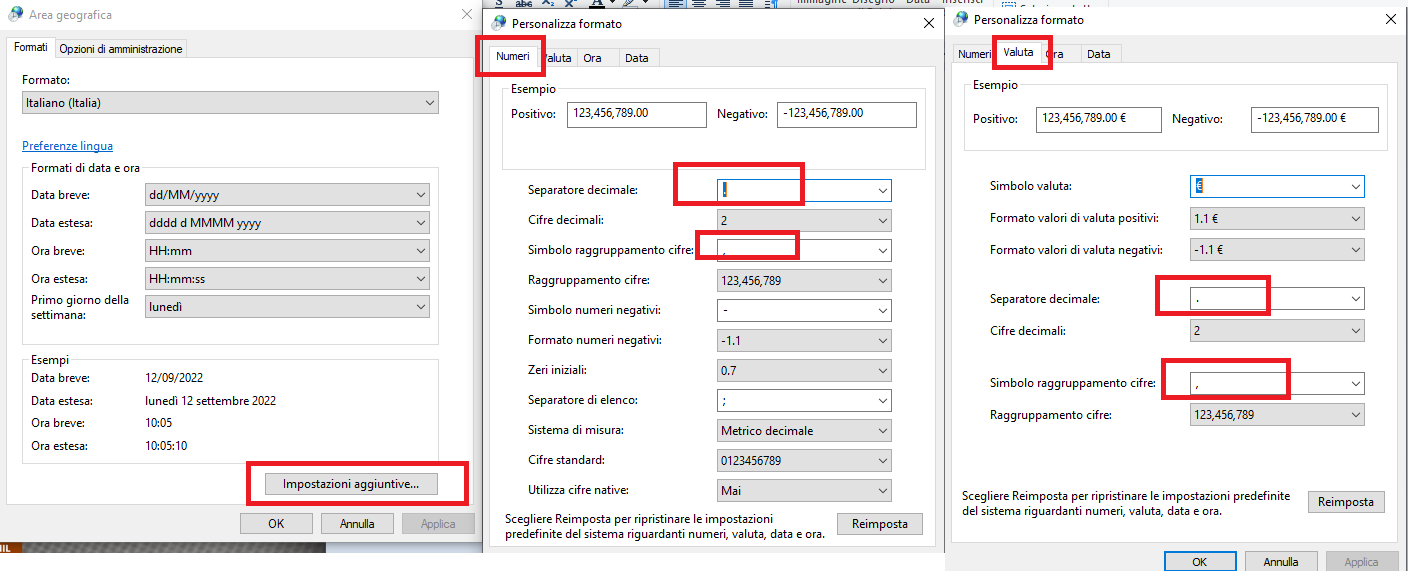Expand the Simbolo numeri negativi combo box
Screen dimensions: 1408x571
click(x=804, y=310)
